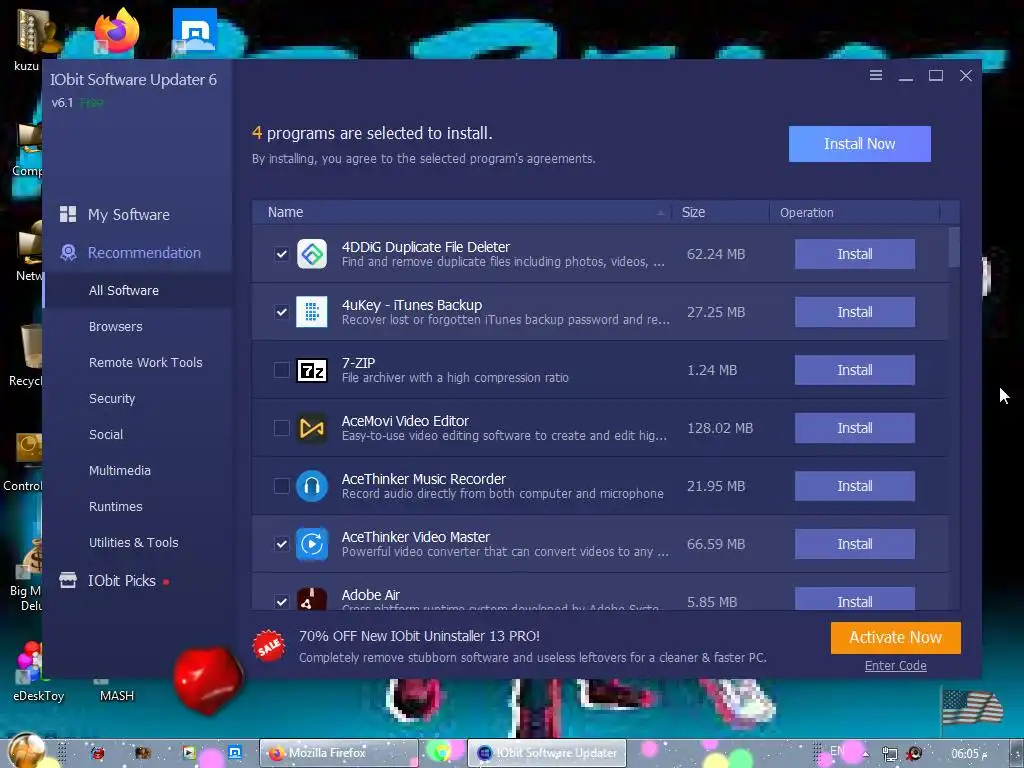Sort the list by the Name column

click(x=462, y=212)
